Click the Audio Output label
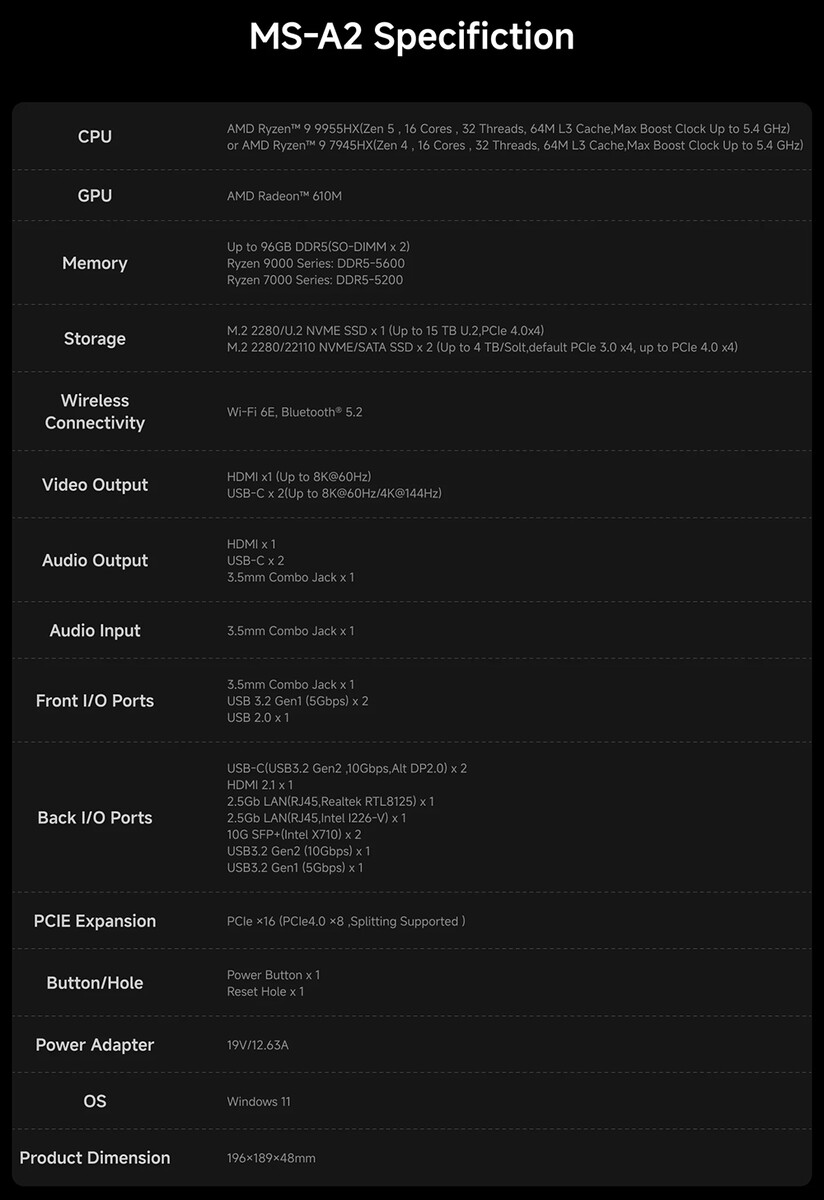 click(95, 561)
